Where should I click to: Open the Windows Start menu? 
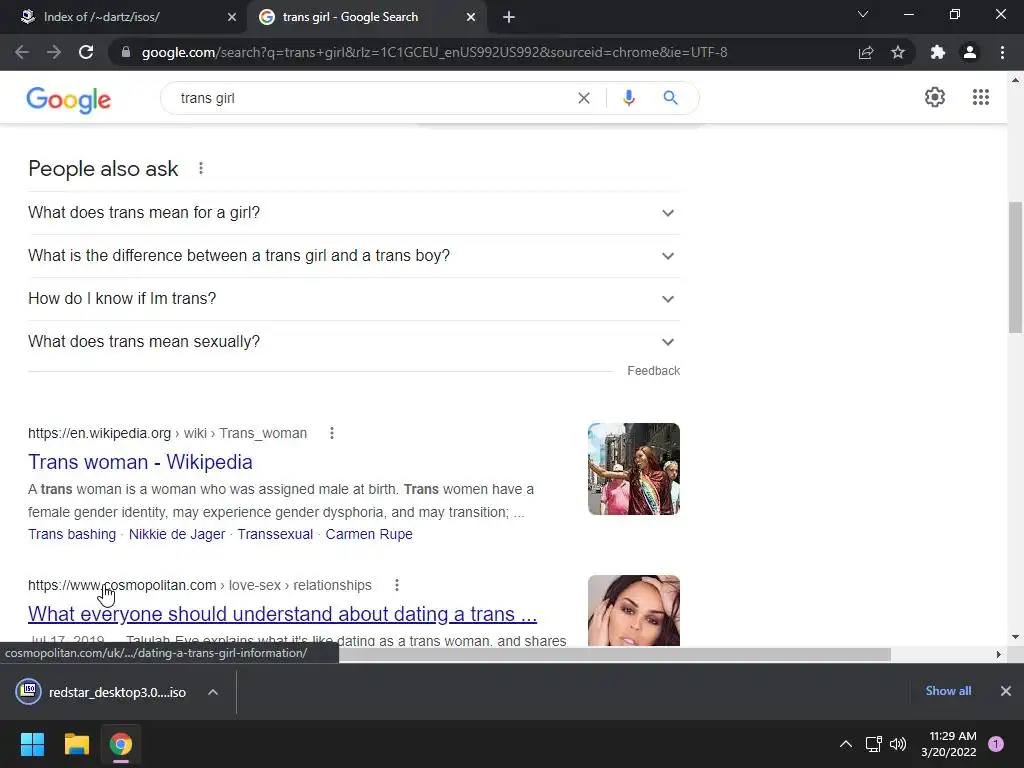pyautogui.click(x=32, y=744)
